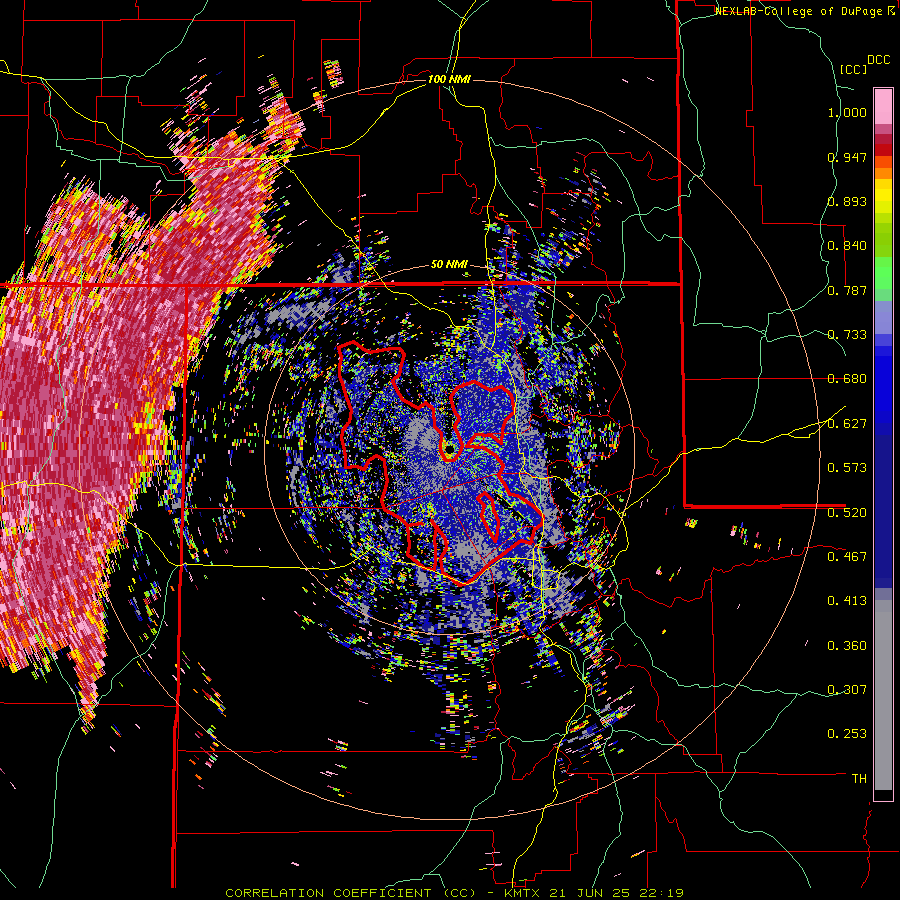The width and height of the screenshot is (900, 900).
Task: Select the 0.627 scale value
Action: [847, 424]
